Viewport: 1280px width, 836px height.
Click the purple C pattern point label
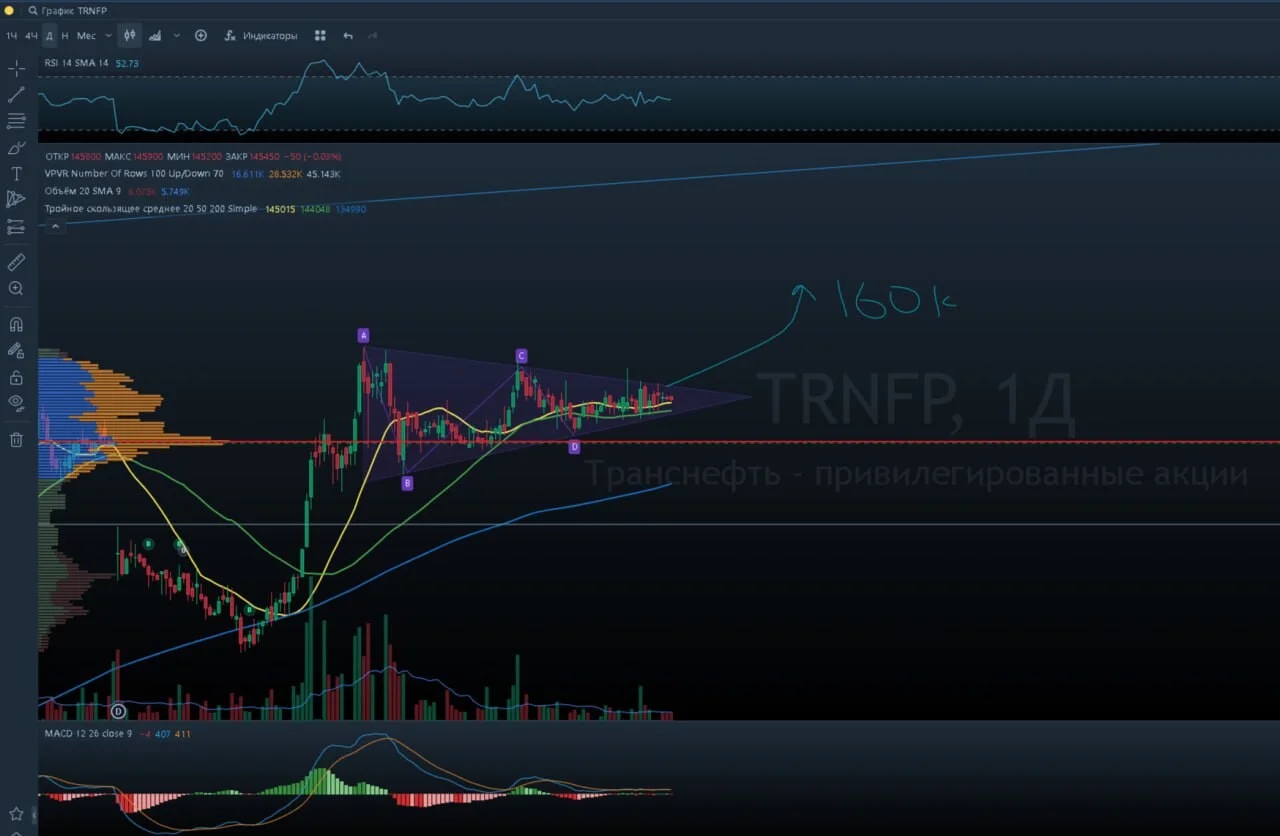[x=521, y=356]
